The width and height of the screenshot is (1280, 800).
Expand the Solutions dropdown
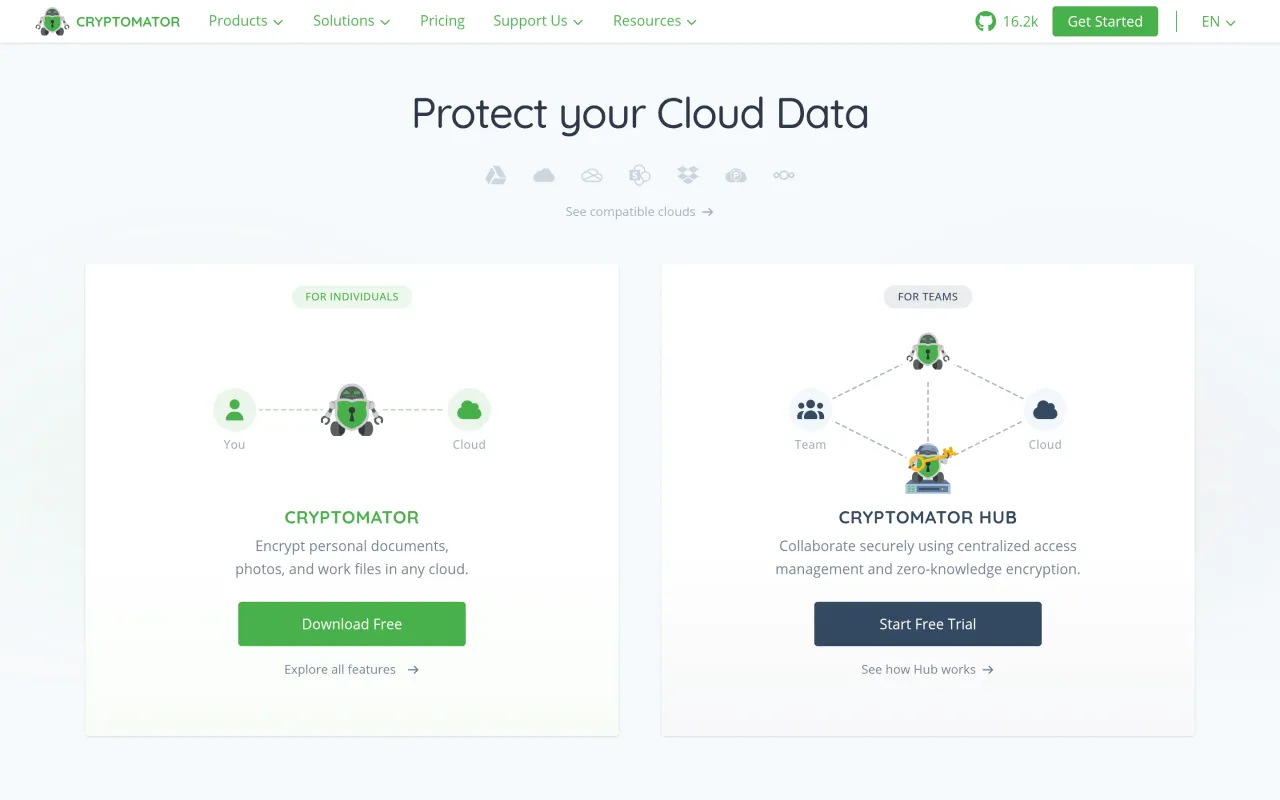[x=352, y=21]
